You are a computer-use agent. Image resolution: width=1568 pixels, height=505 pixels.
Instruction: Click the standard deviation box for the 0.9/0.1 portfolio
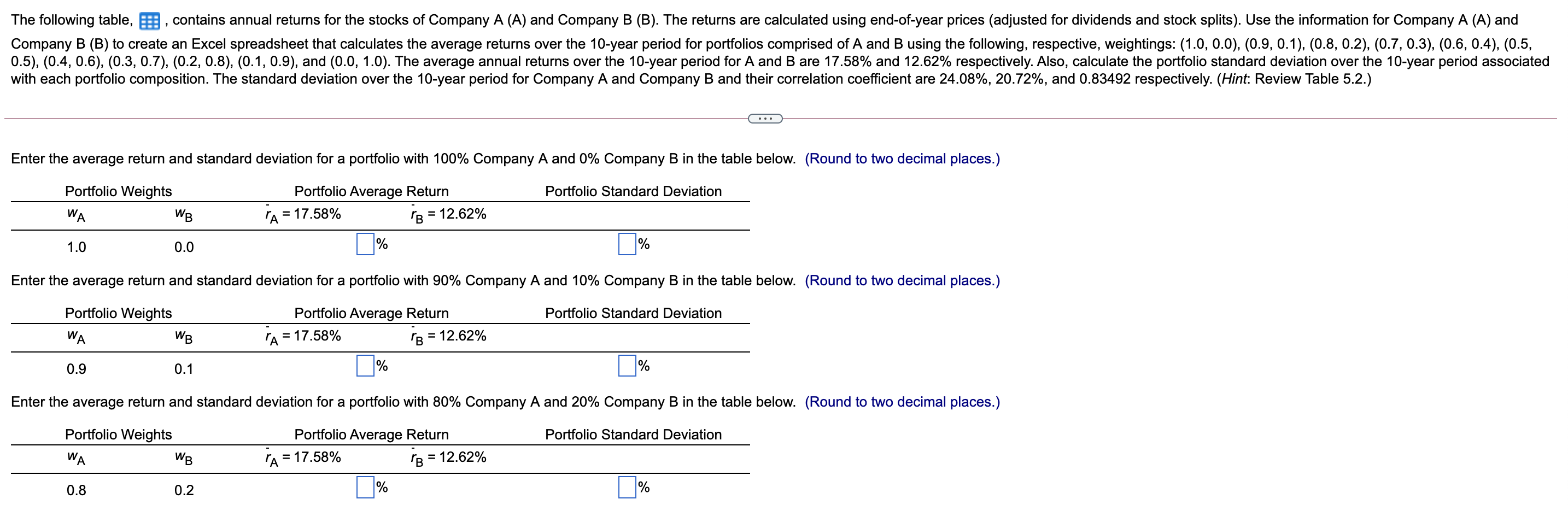pos(627,366)
